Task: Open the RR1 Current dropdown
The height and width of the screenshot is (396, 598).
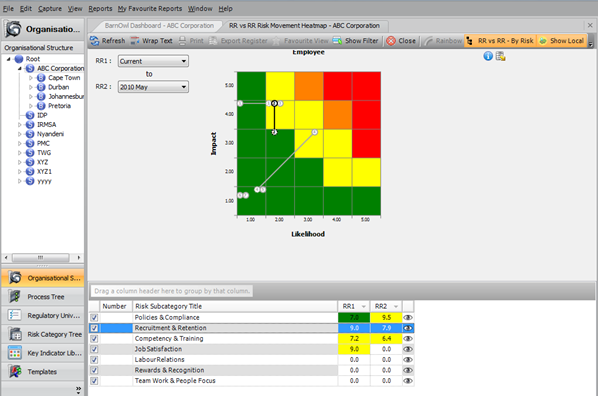Action: coord(153,61)
